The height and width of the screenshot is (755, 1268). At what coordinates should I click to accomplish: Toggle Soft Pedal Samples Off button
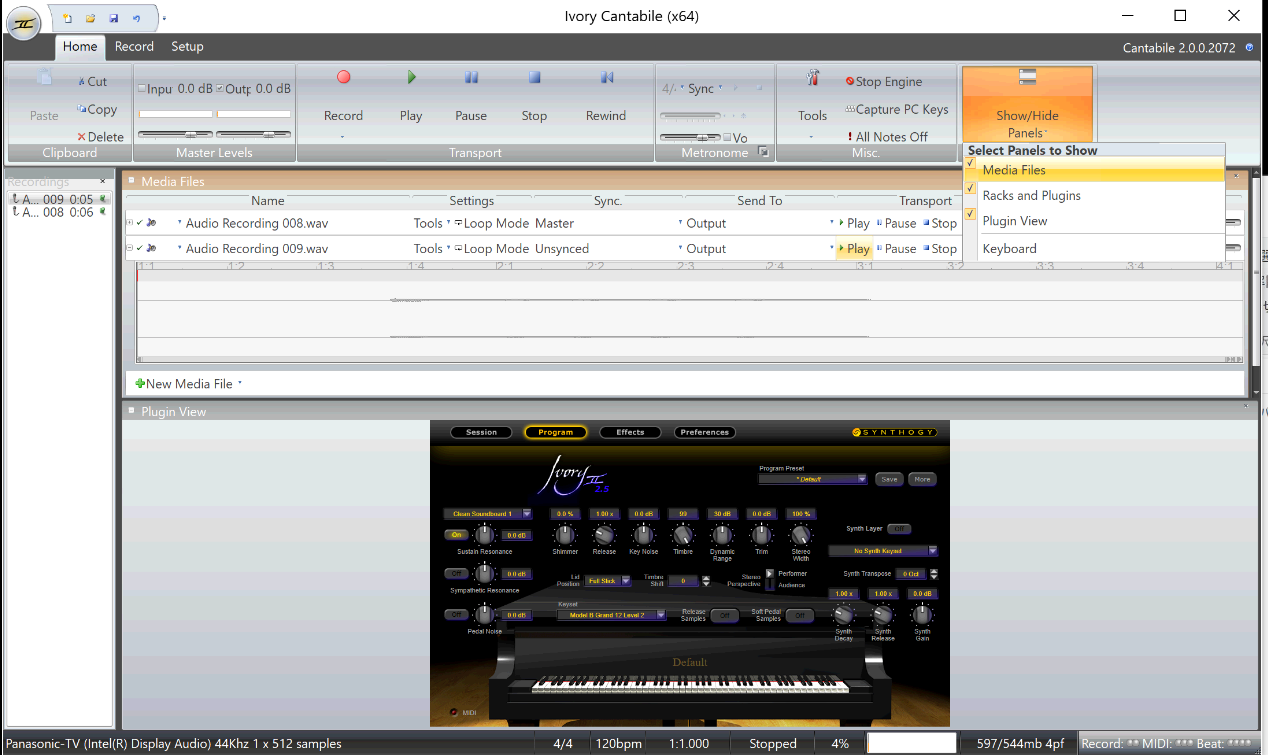798,615
